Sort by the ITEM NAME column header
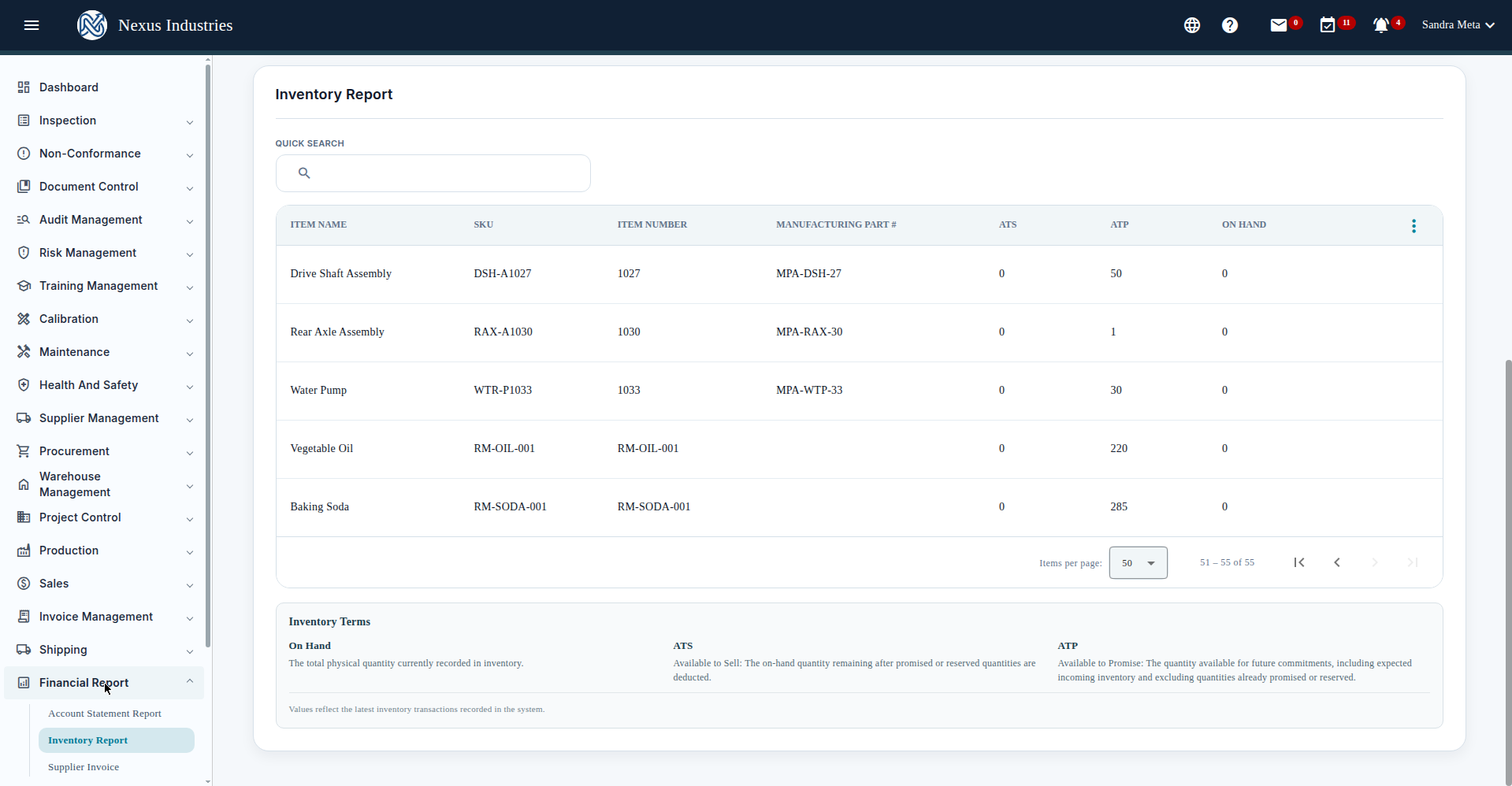 318,224
